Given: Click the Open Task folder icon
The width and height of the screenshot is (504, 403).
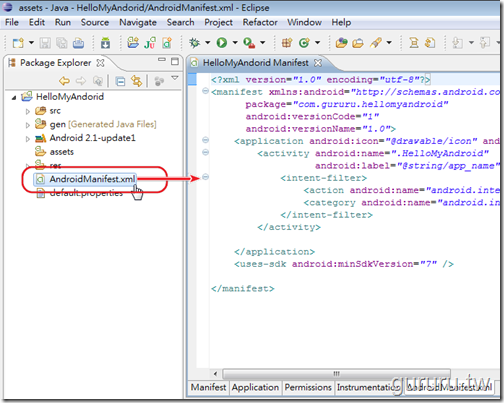Looking at the screenshot, I should coord(358,43).
